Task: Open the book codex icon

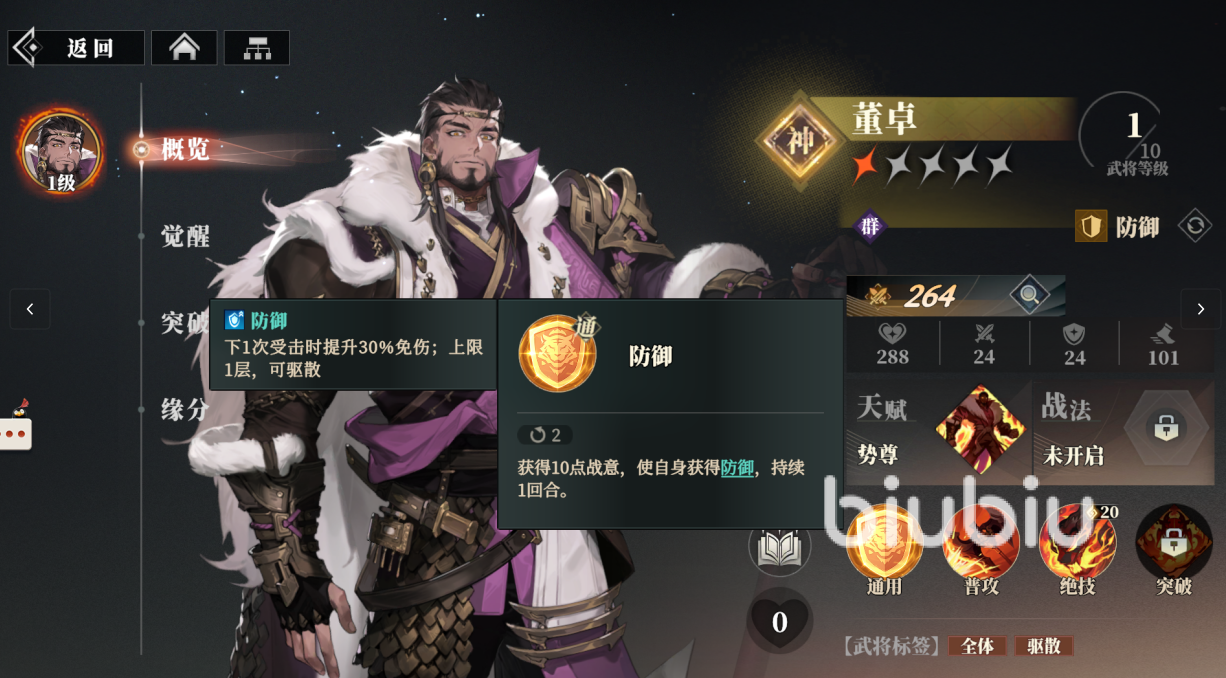Action: coord(780,547)
